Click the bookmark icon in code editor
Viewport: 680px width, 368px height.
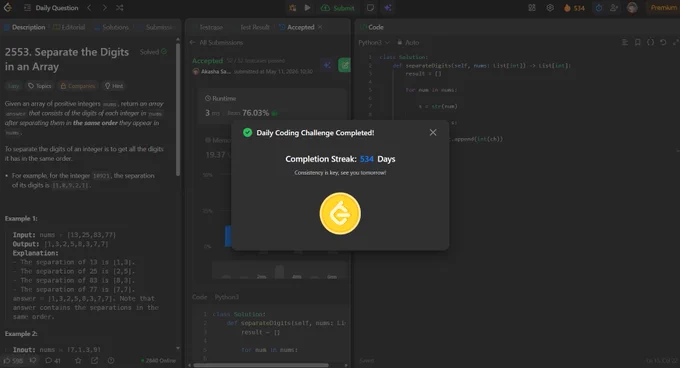point(638,42)
